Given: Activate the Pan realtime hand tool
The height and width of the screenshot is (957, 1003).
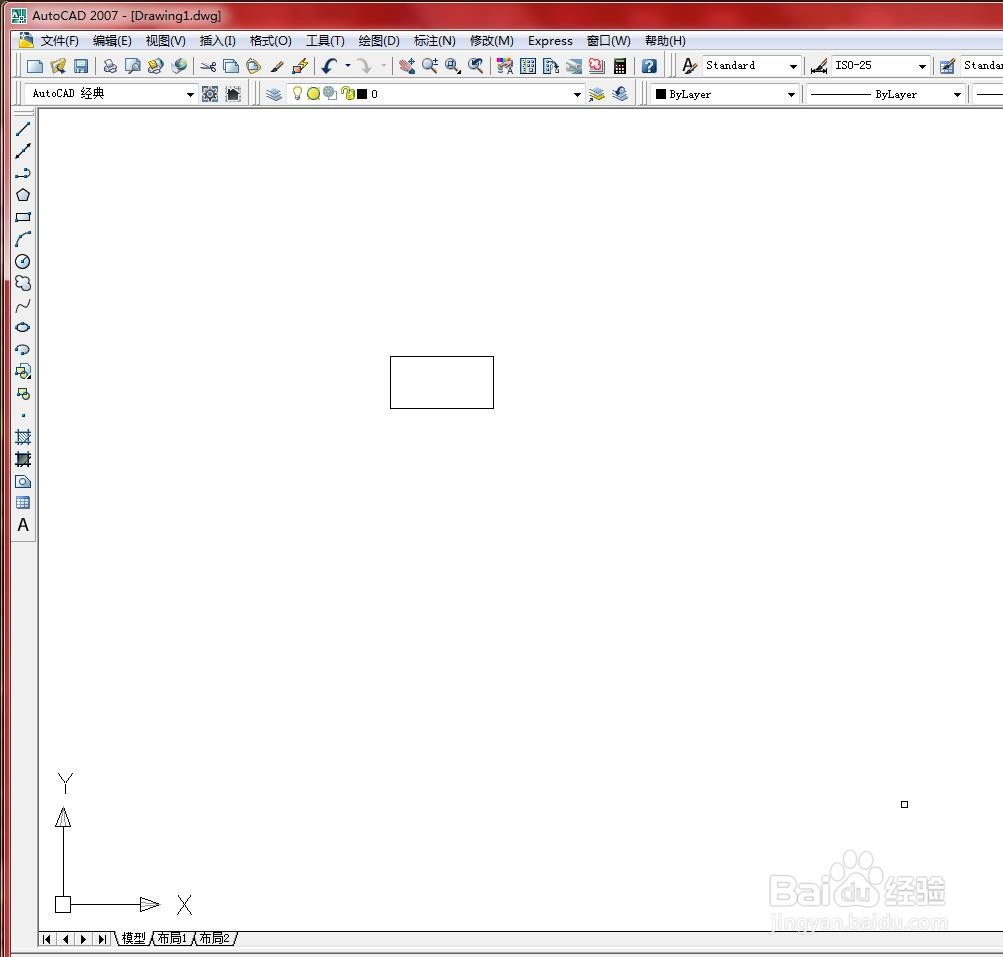Looking at the screenshot, I should (x=407, y=66).
